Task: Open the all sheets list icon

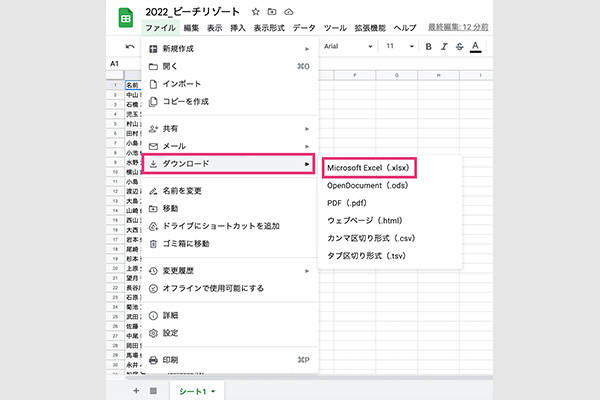Action: (153, 390)
